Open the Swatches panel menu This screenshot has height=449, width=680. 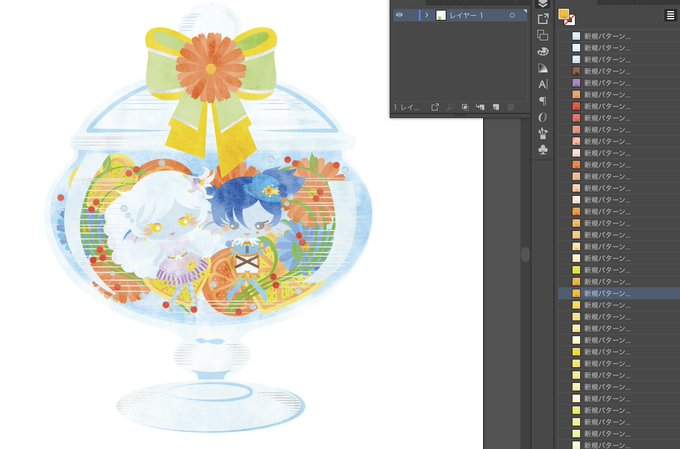tap(670, 15)
